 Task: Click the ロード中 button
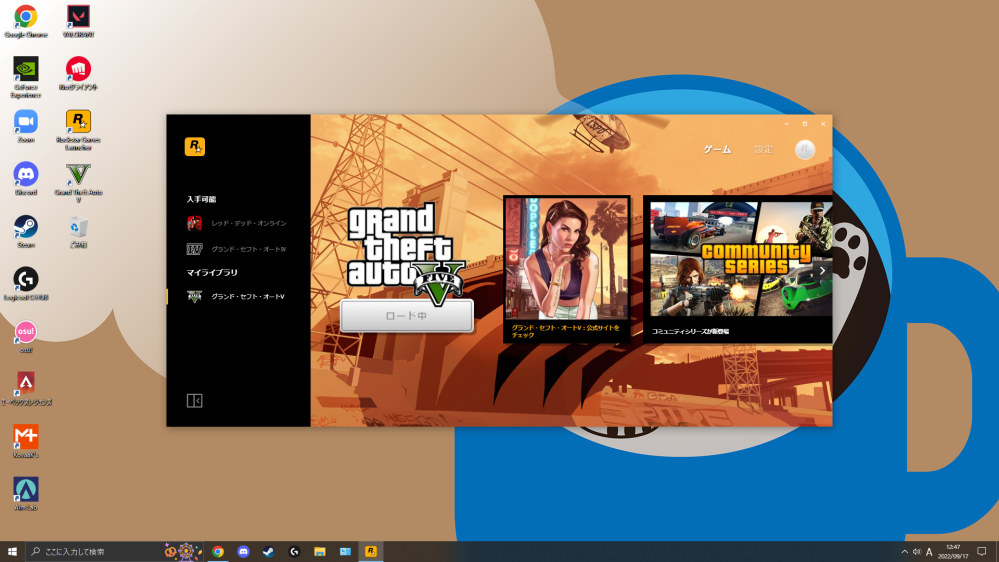[406, 316]
